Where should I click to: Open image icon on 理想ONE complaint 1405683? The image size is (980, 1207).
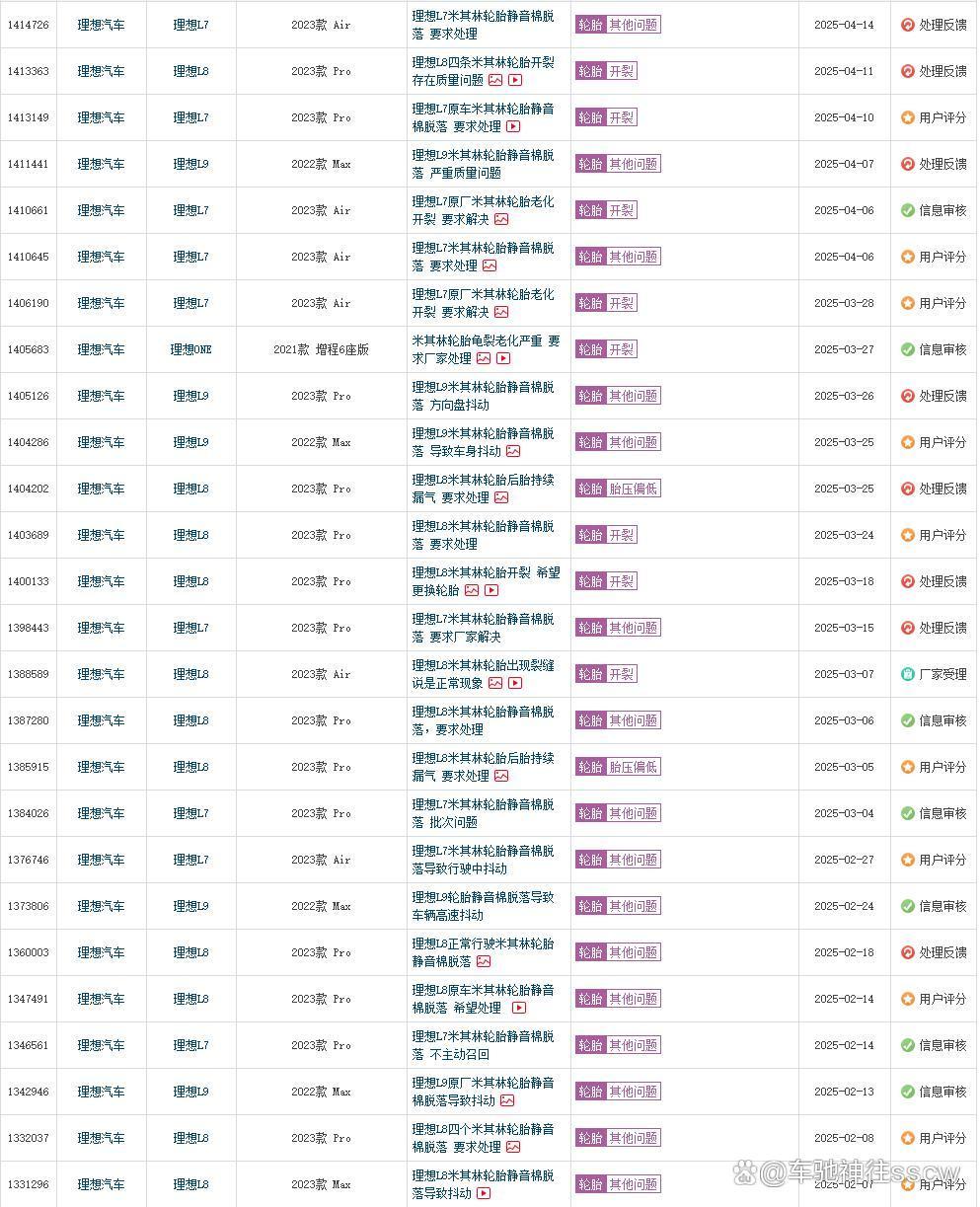[x=484, y=358]
